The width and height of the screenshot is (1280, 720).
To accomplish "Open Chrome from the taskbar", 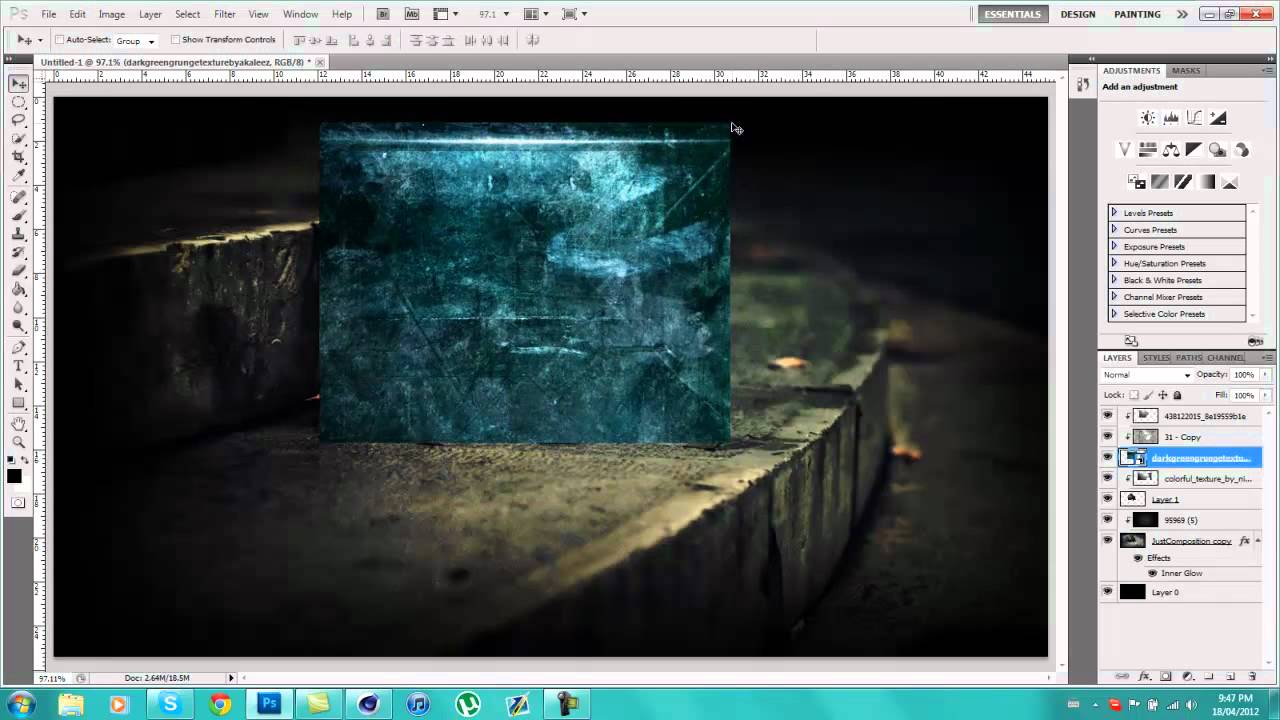I will [x=220, y=704].
